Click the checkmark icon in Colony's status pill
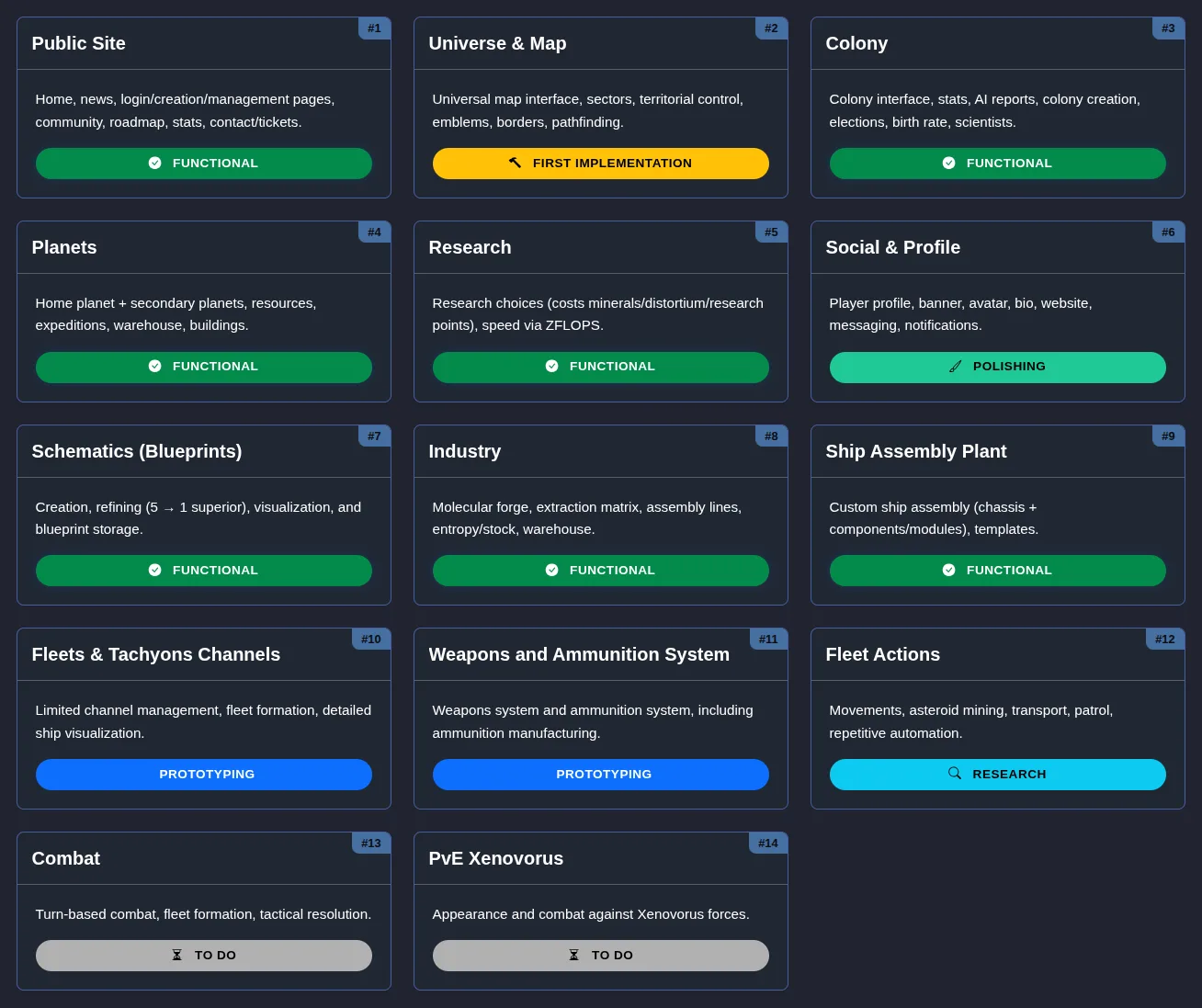This screenshot has height=1008, width=1202. click(x=948, y=163)
